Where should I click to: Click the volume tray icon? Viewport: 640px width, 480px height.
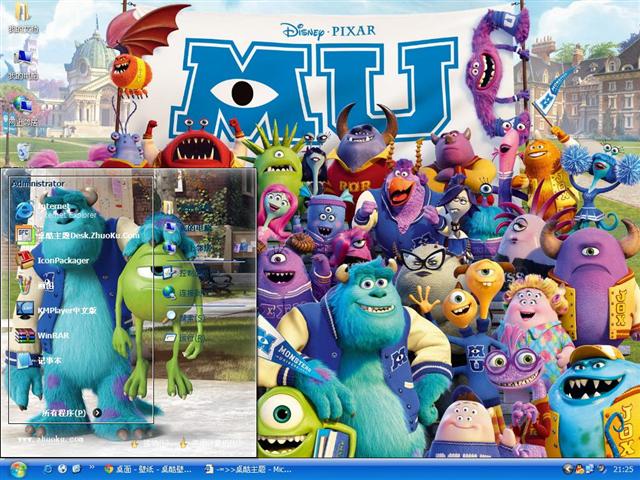(x=601, y=469)
